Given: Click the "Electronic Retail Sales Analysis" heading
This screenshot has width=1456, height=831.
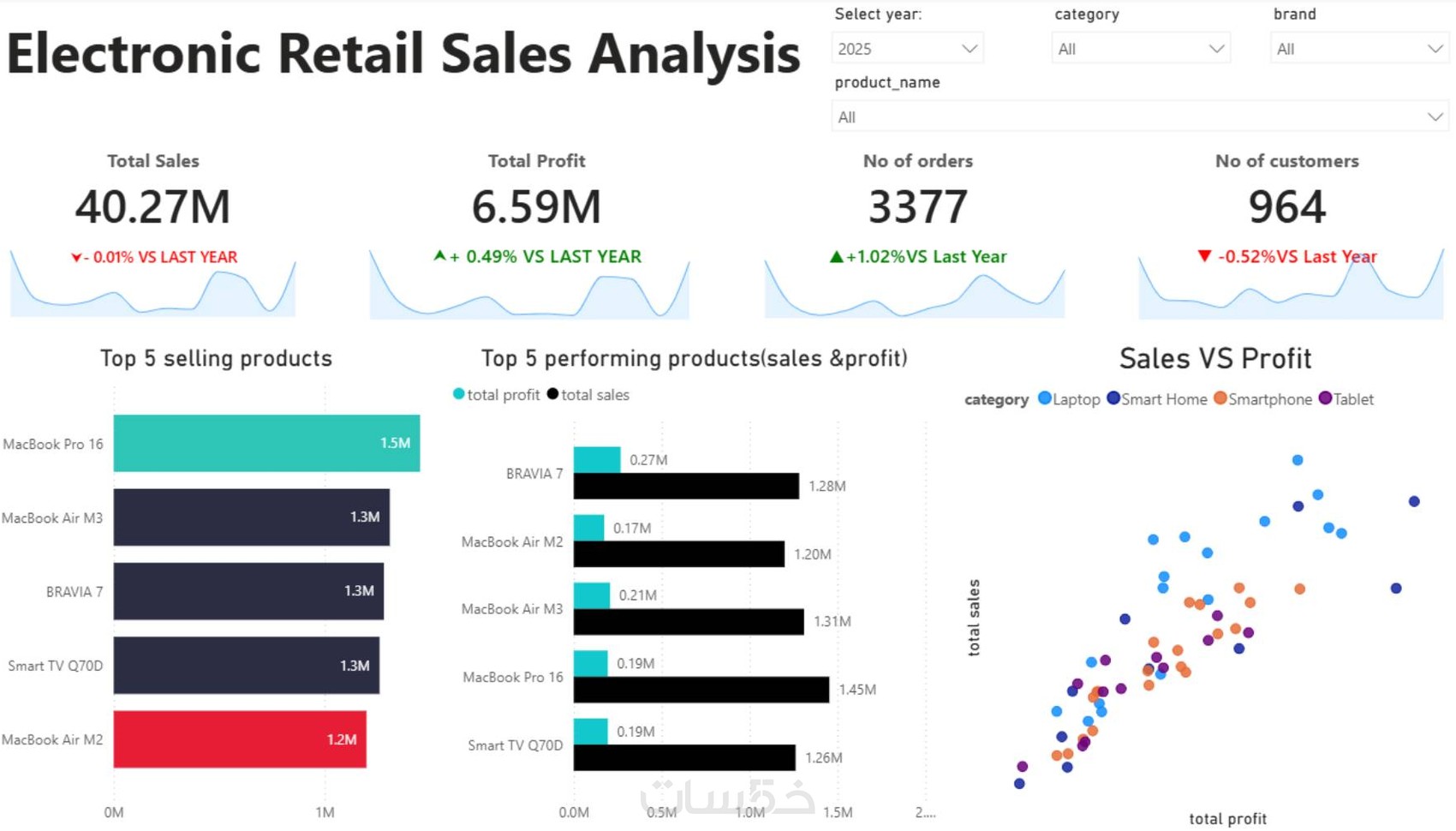Looking at the screenshot, I should [x=403, y=53].
